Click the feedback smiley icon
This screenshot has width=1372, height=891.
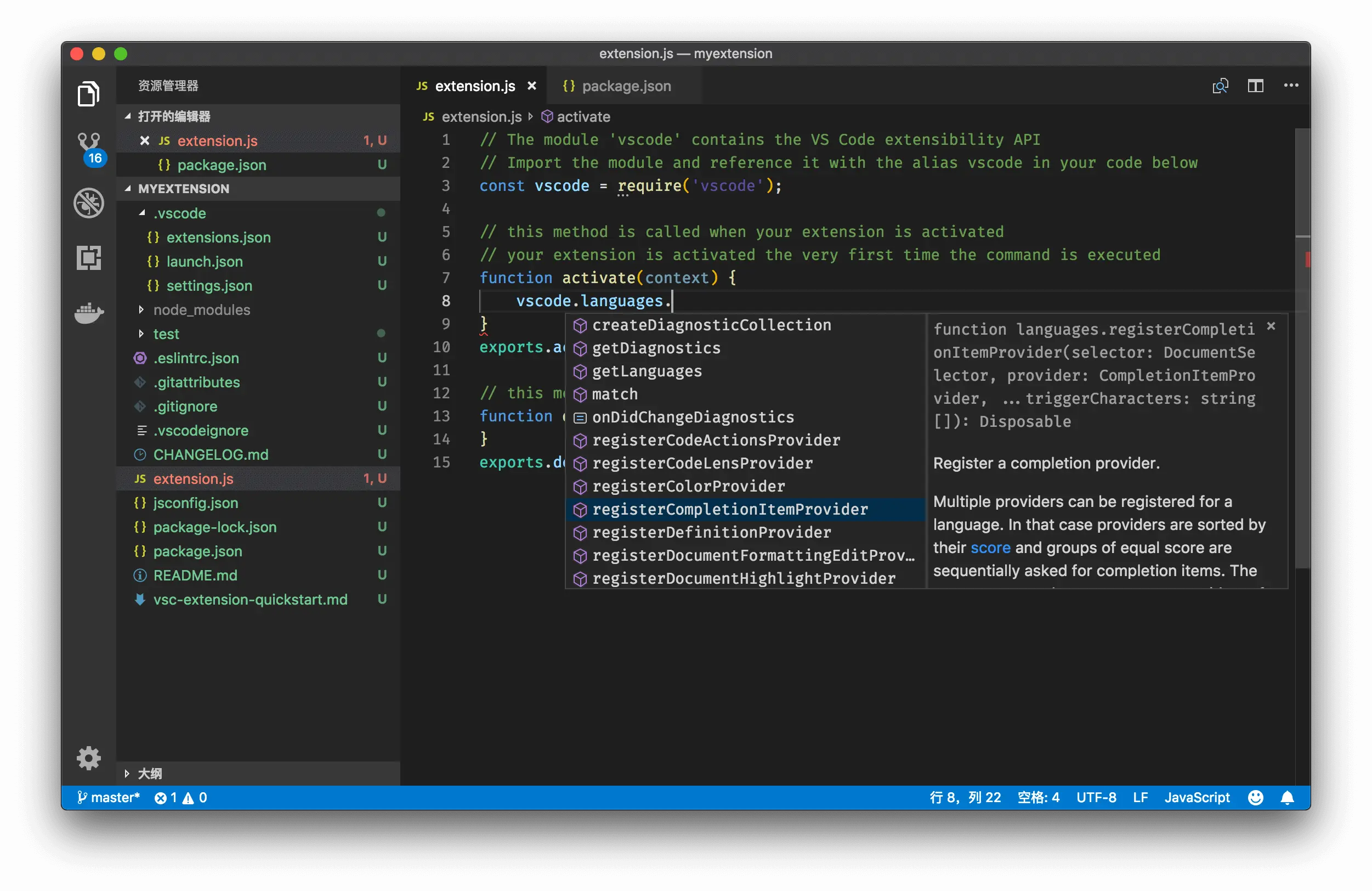coord(1256,798)
